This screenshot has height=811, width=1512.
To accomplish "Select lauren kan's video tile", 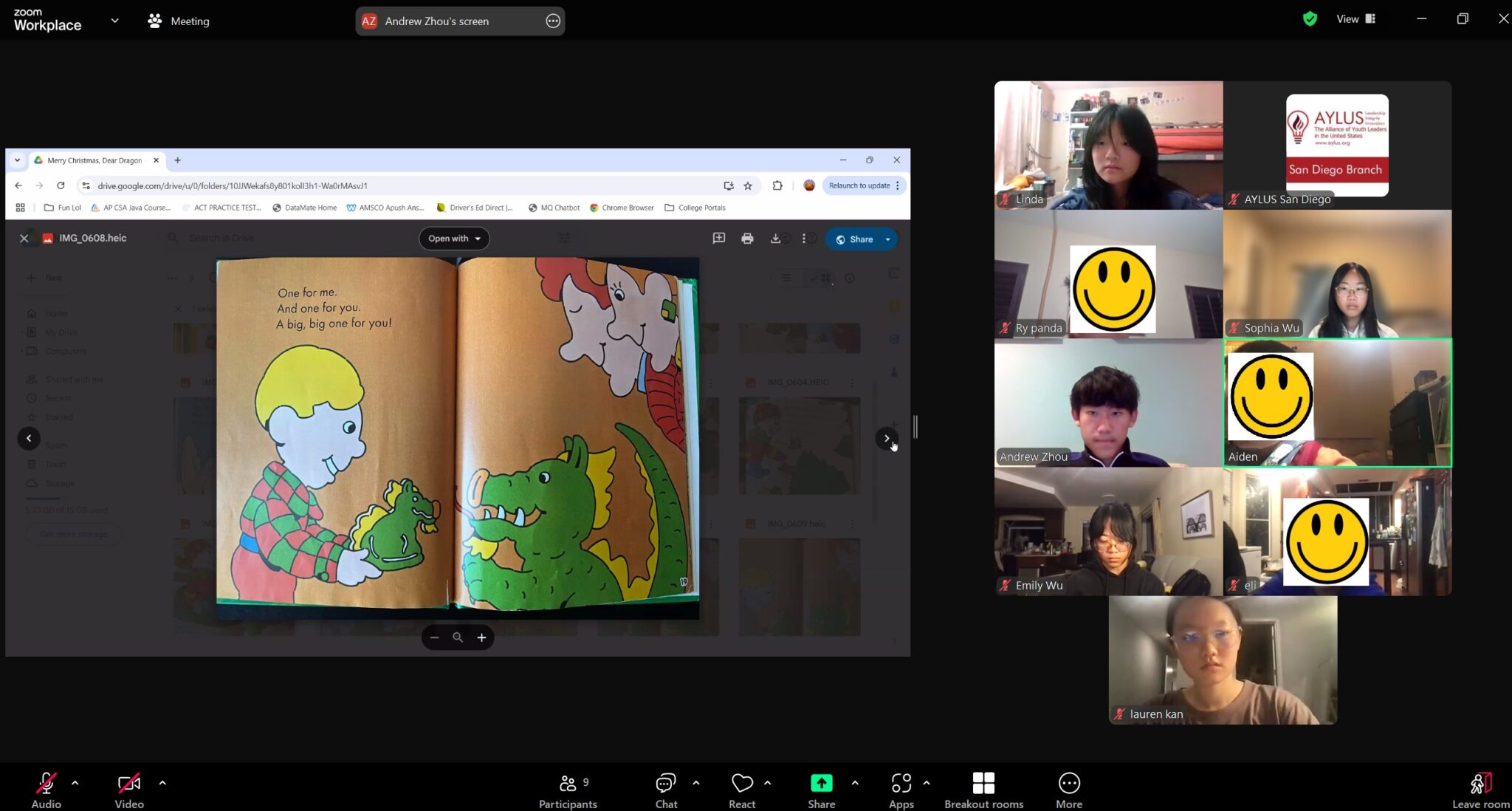I will point(1223,660).
